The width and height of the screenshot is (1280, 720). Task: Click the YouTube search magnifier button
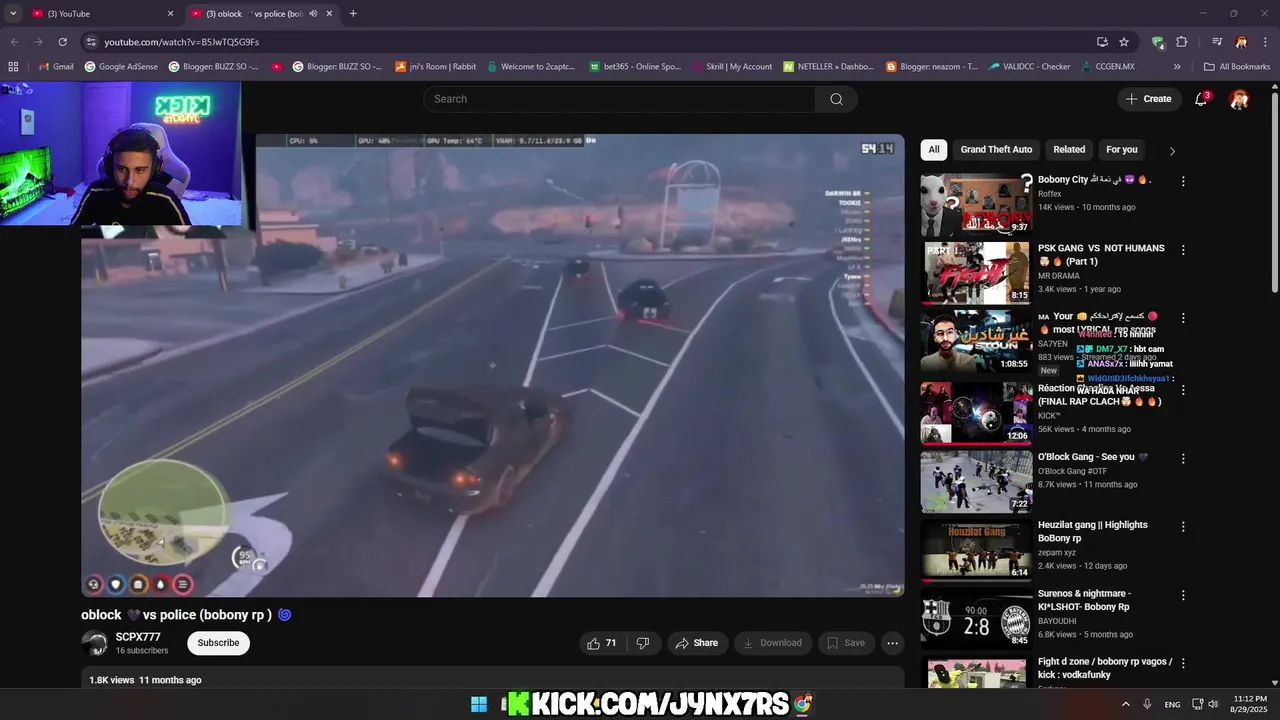pyautogui.click(x=836, y=99)
